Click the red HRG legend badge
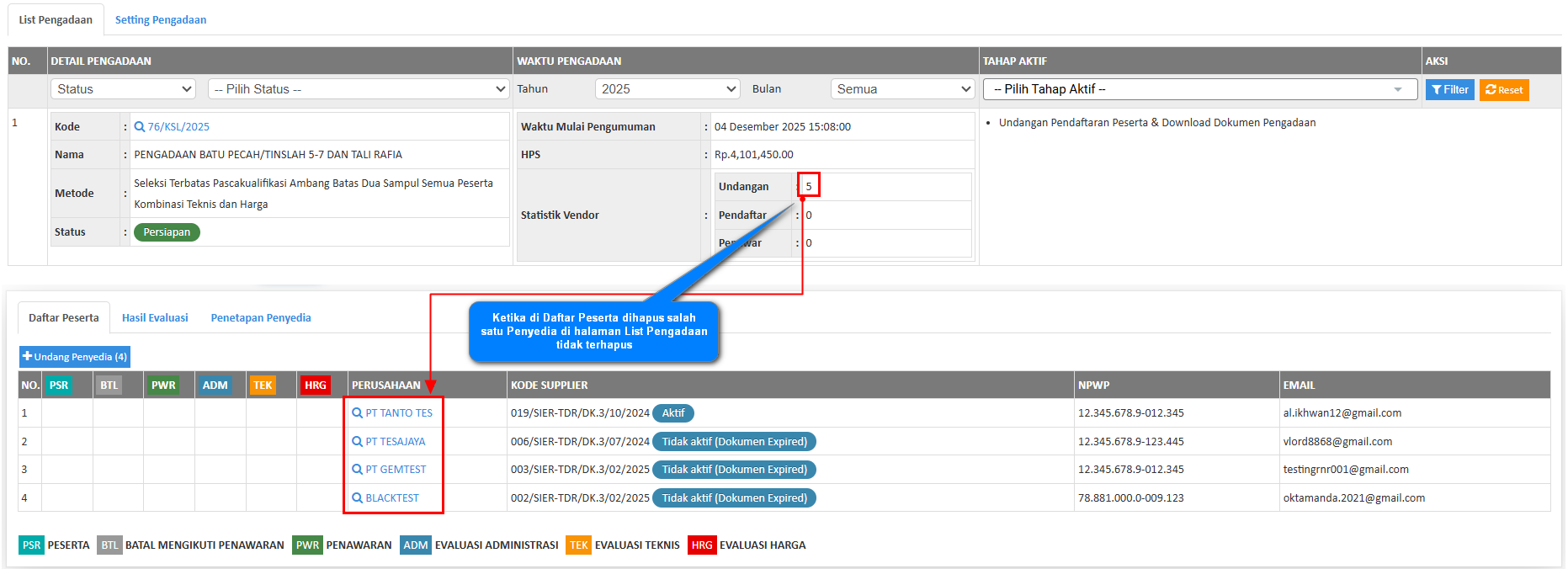The width and height of the screenshot is (1568, 569). point(701,545)
